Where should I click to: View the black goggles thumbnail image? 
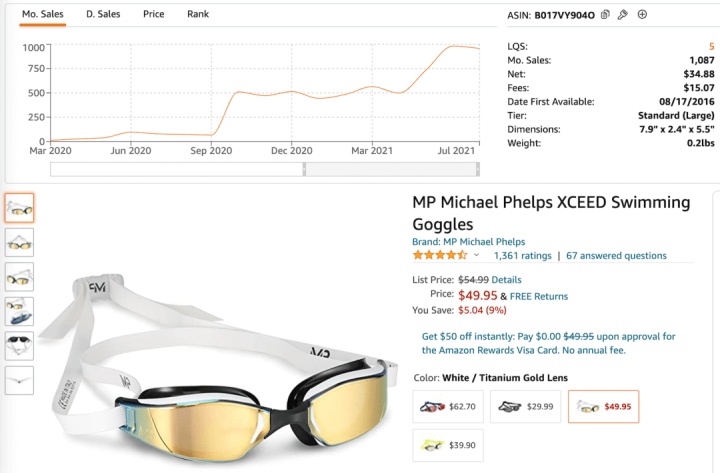click(19, 345)
